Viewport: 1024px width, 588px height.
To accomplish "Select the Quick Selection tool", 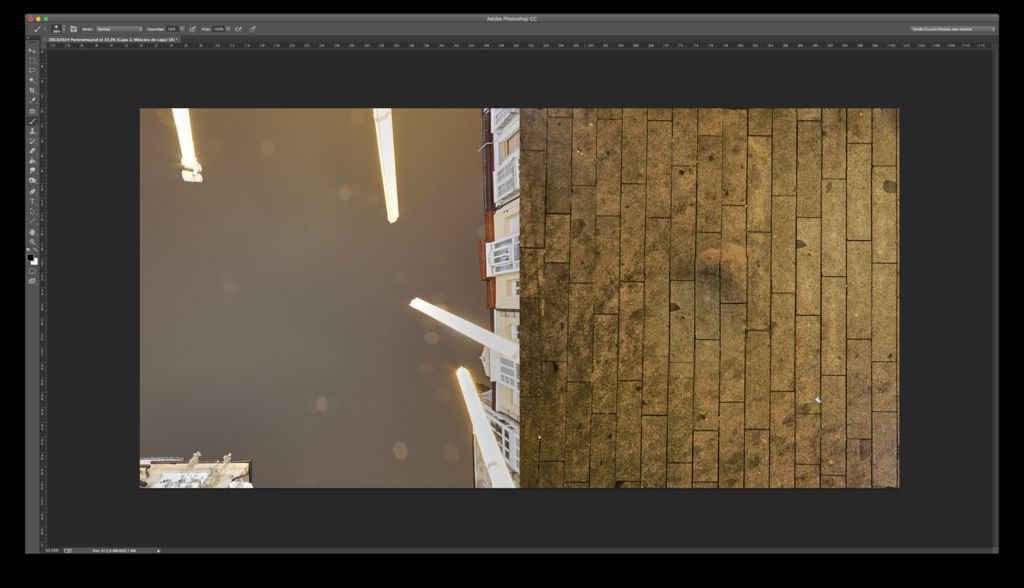I will coord(32,80).
